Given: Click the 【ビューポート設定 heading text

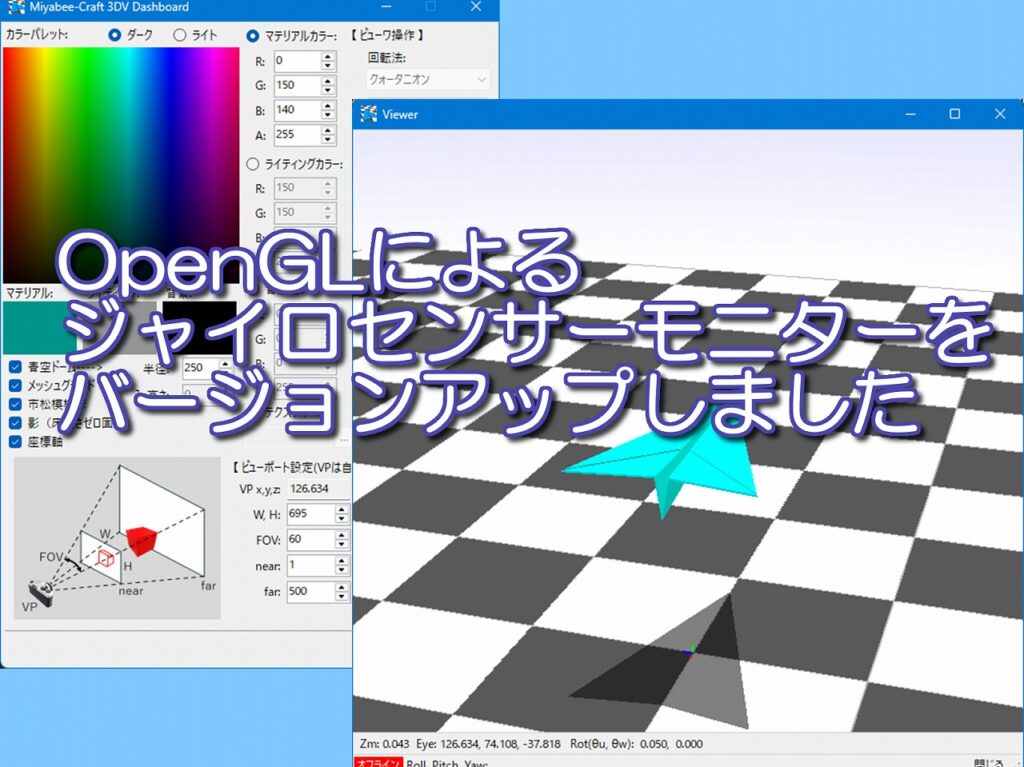Looking at the screenshot, I should click(x=291, y=468).
